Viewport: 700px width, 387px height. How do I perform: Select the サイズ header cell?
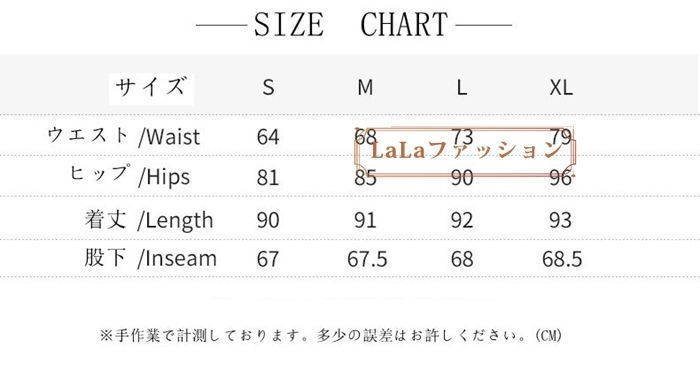151,88
